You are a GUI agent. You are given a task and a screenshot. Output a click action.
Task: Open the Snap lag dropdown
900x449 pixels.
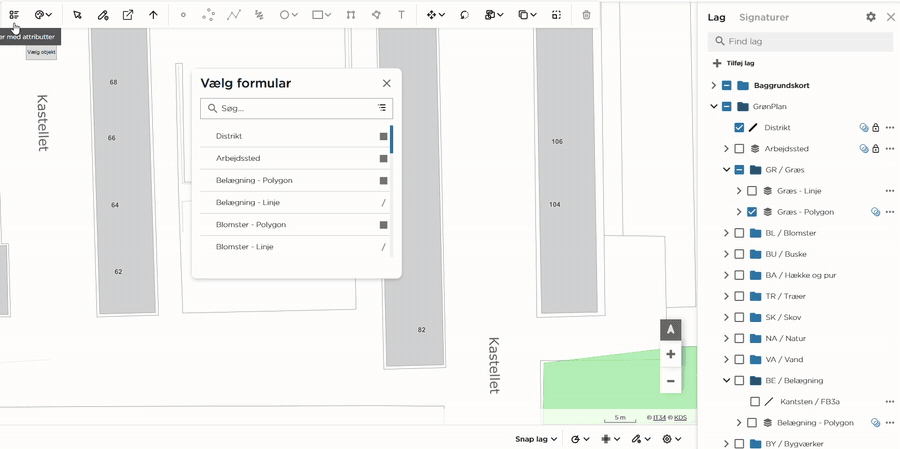pyautogui.click(x=536, y=439)
